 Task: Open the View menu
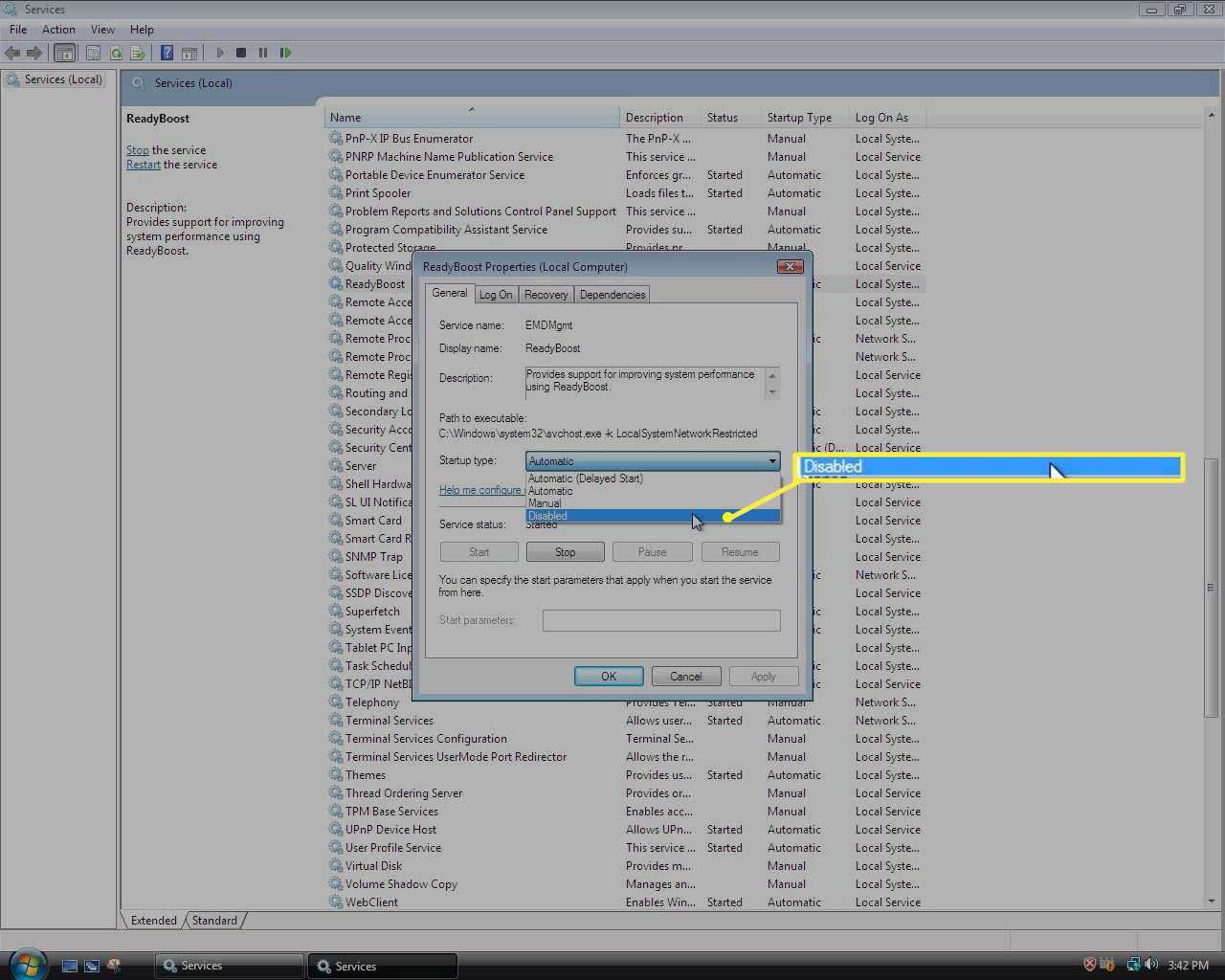coord(102,30)
